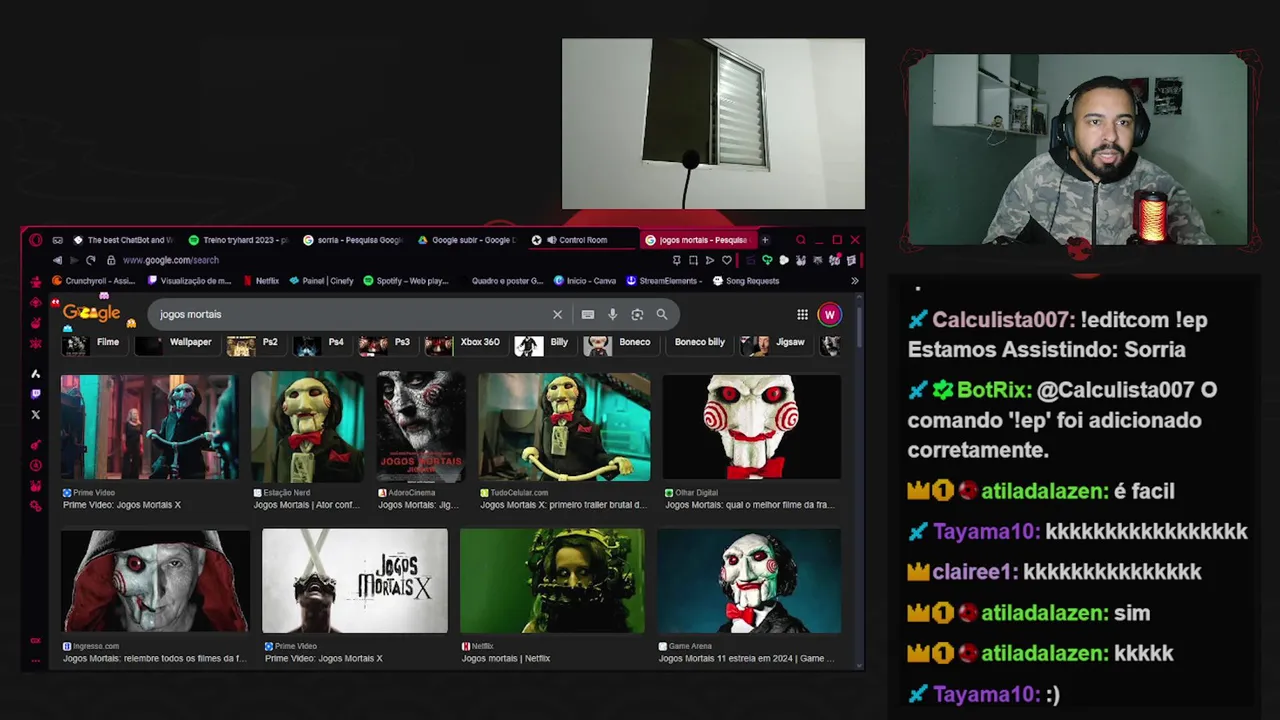Open Twitch in the Opera sidebar

point(36,394)
